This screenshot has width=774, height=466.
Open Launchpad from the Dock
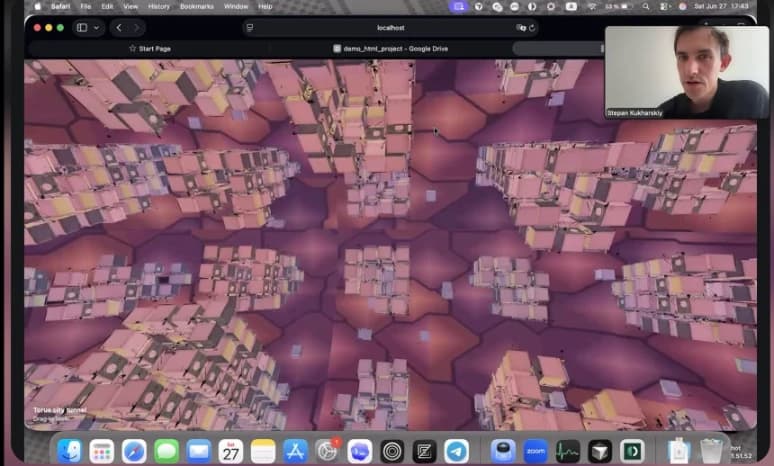coord(102,451)
